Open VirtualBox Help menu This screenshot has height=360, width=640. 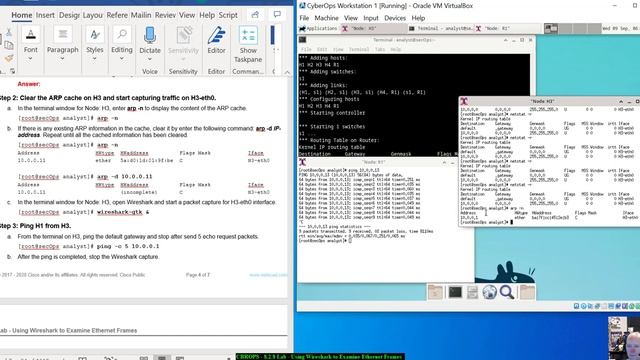click(418, 18)
